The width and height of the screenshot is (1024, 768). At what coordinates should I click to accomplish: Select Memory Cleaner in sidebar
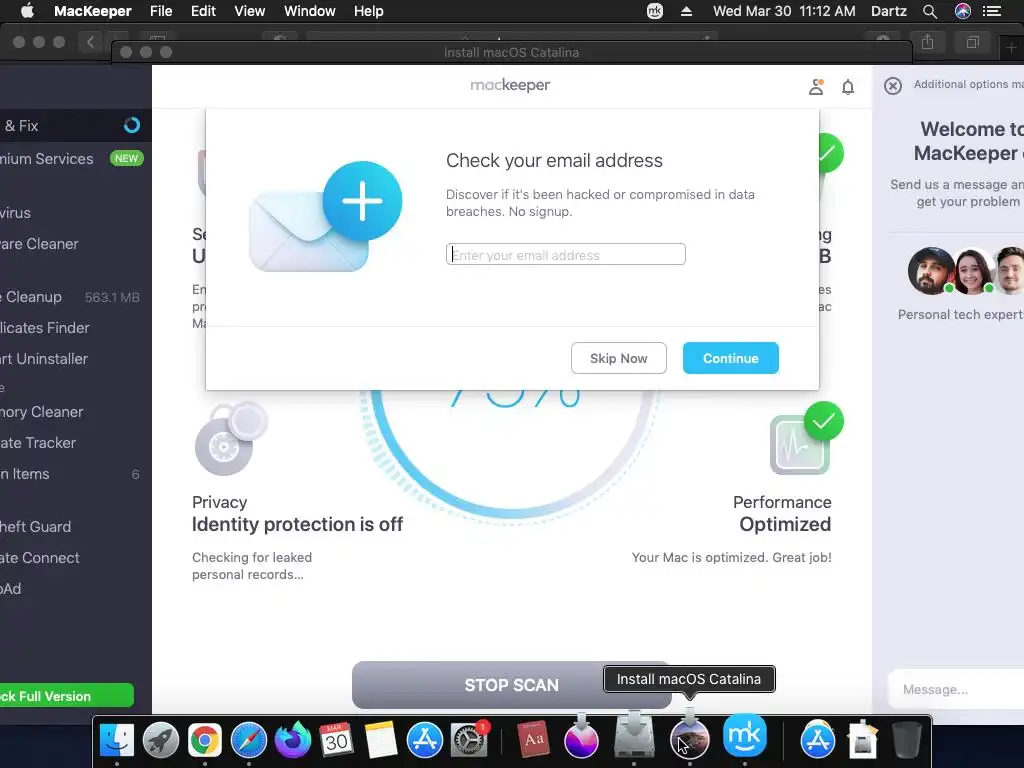[76, 412]
